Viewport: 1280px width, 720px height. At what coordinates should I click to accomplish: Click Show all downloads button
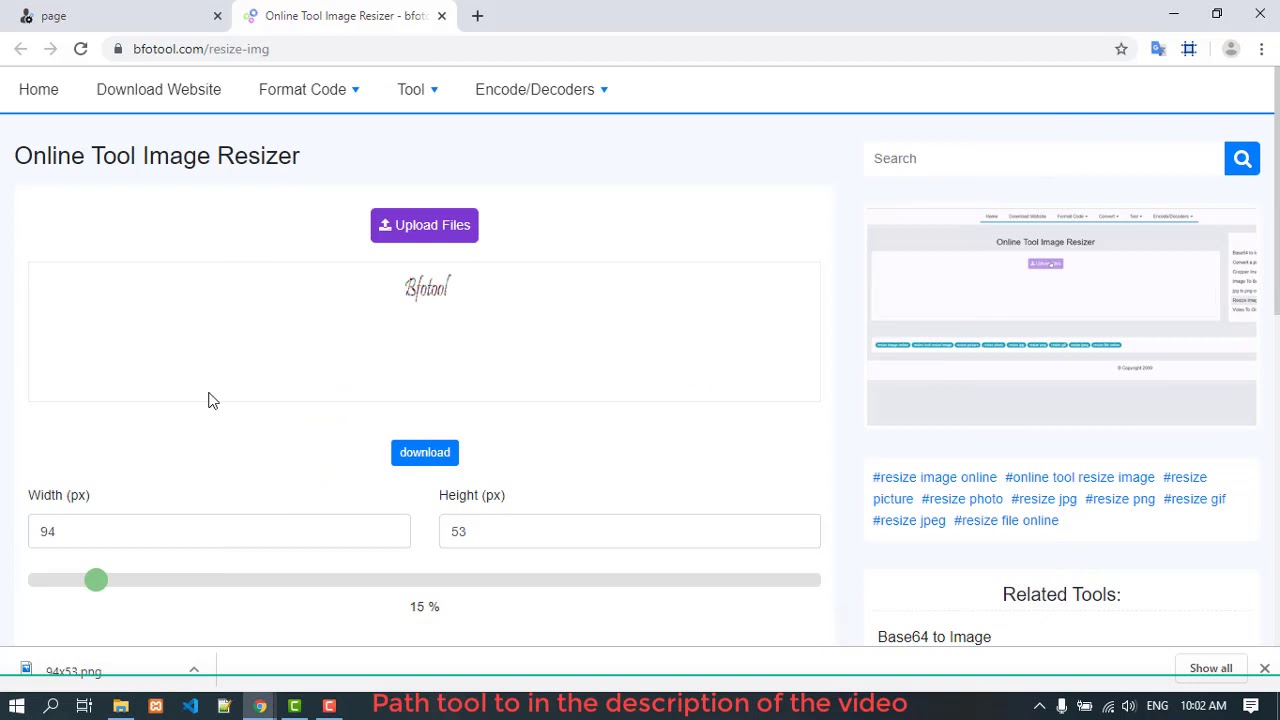click(1211, 668)
